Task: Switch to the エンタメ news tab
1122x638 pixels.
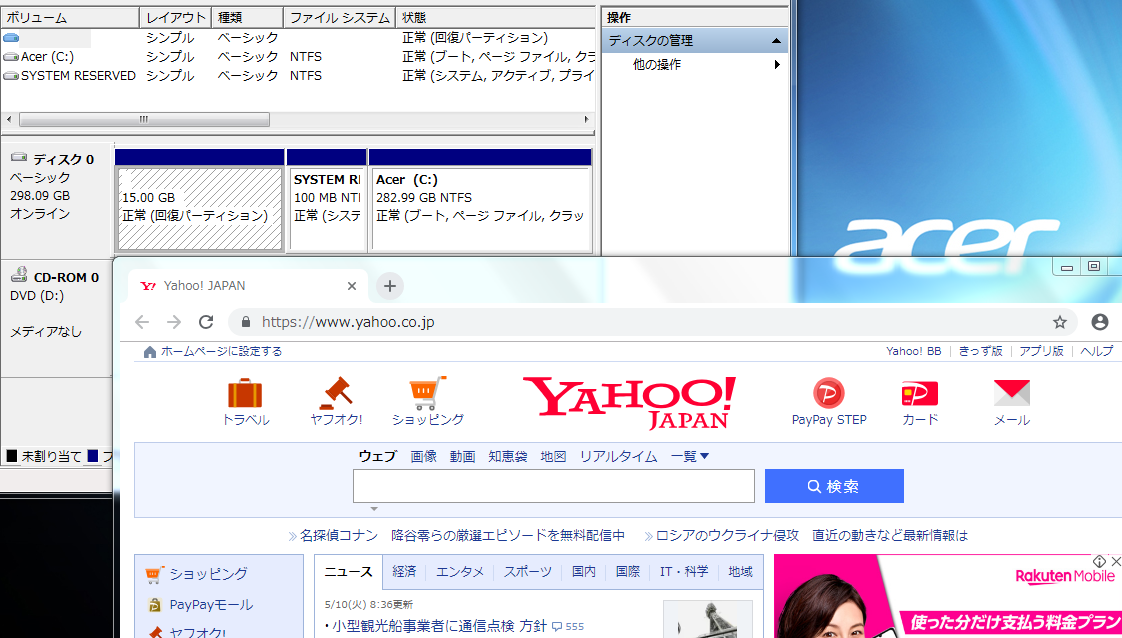Action: click(x=460, y=571)
